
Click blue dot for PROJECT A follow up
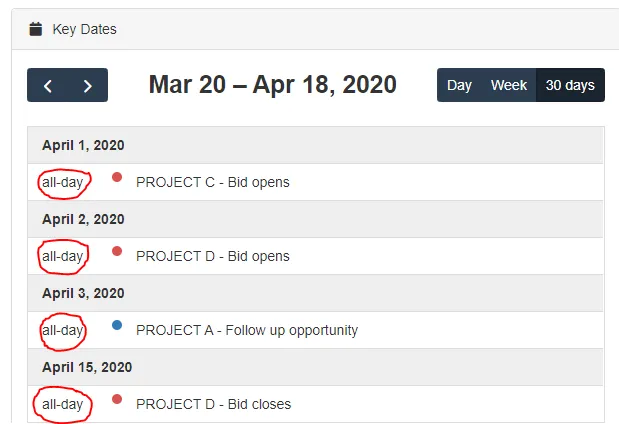(117, 325)
